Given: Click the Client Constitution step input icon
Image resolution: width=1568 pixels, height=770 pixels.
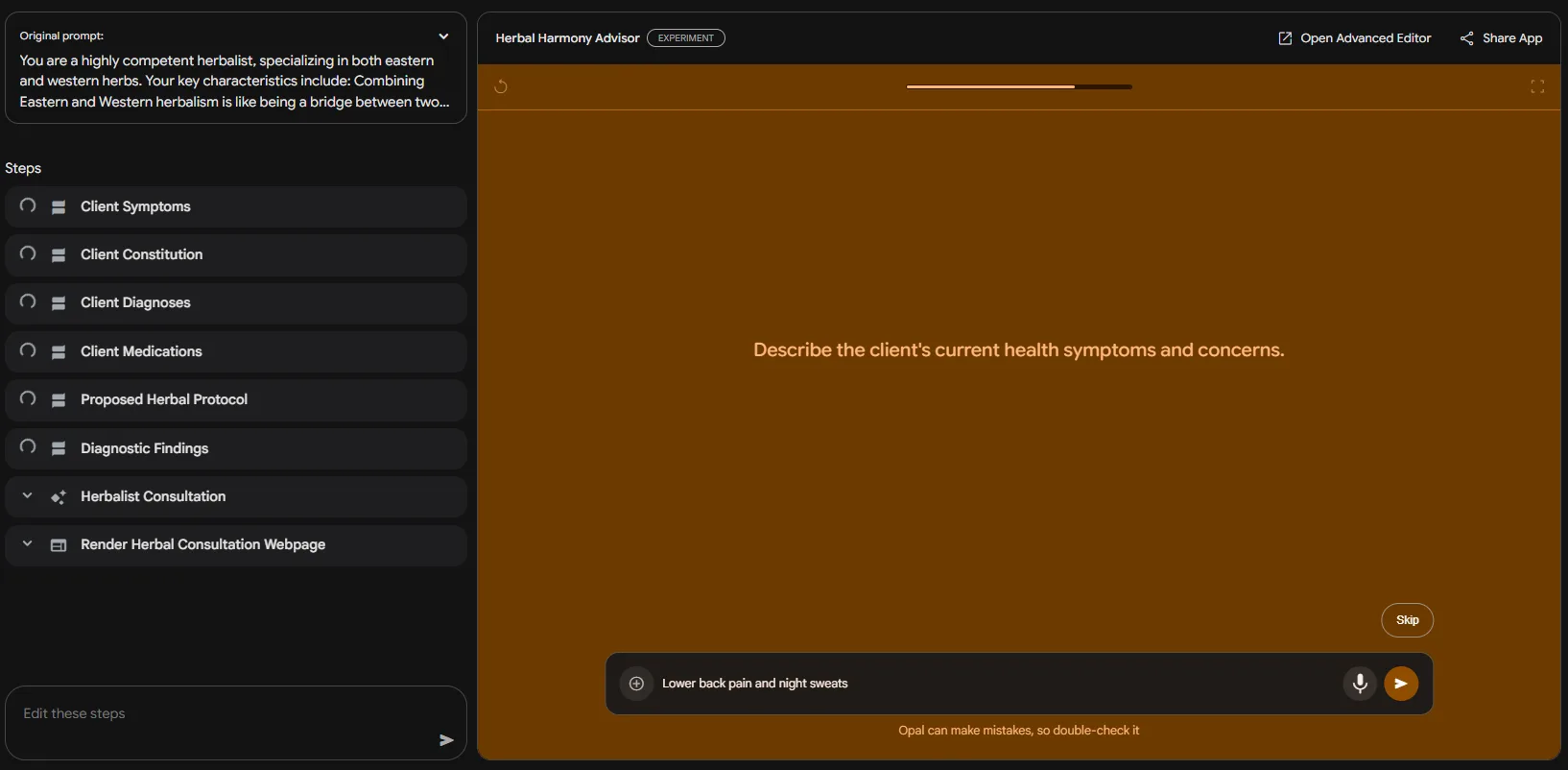Looking at the screenshot, I should click(59, 255).
